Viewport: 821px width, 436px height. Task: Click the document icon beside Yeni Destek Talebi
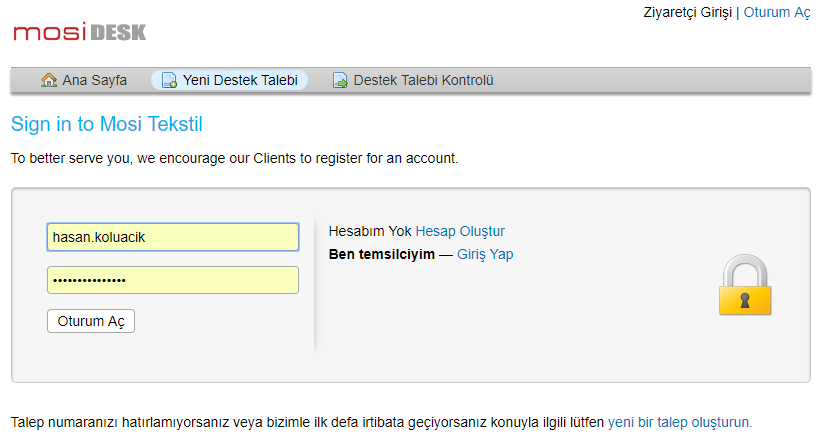tap(169, 80)
